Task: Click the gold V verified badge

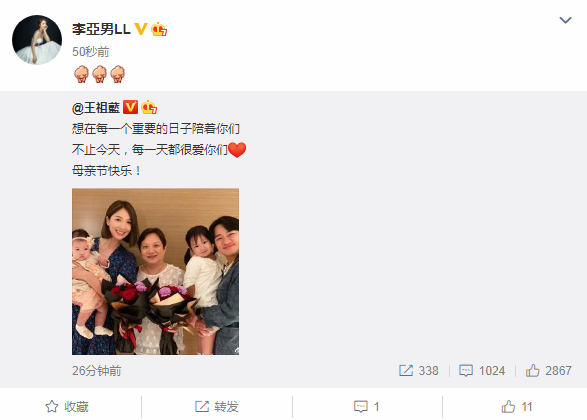Action: pos(140,29)
